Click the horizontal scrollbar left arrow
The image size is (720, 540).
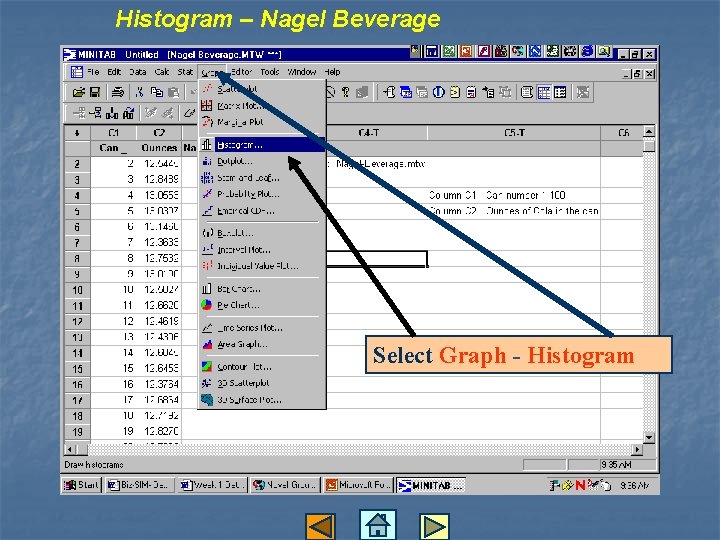pos(70,450)
